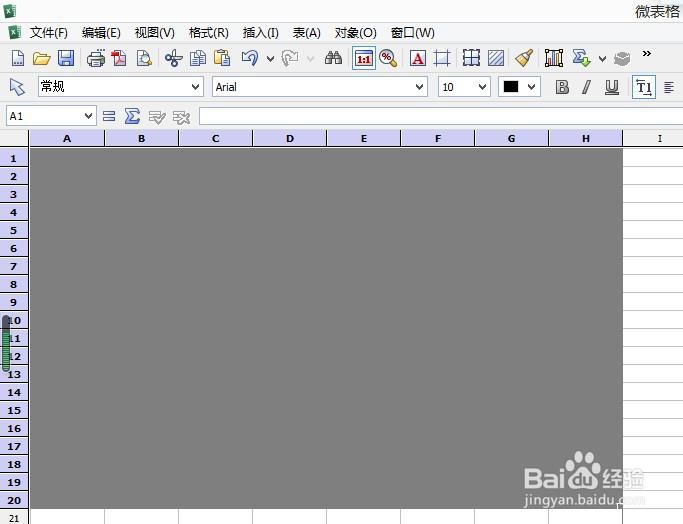Click app icon beside 文件 menu
Screen dimensions: 683x524
[14, 32]
